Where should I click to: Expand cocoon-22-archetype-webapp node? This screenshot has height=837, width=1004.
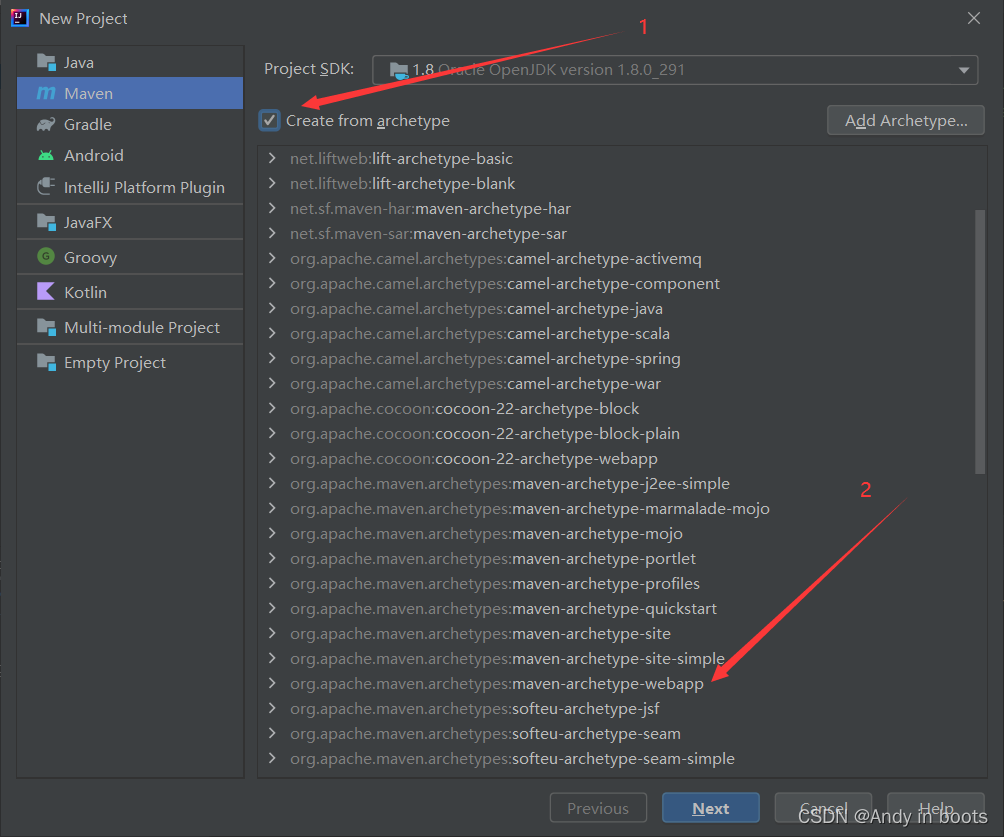(272, 458)
